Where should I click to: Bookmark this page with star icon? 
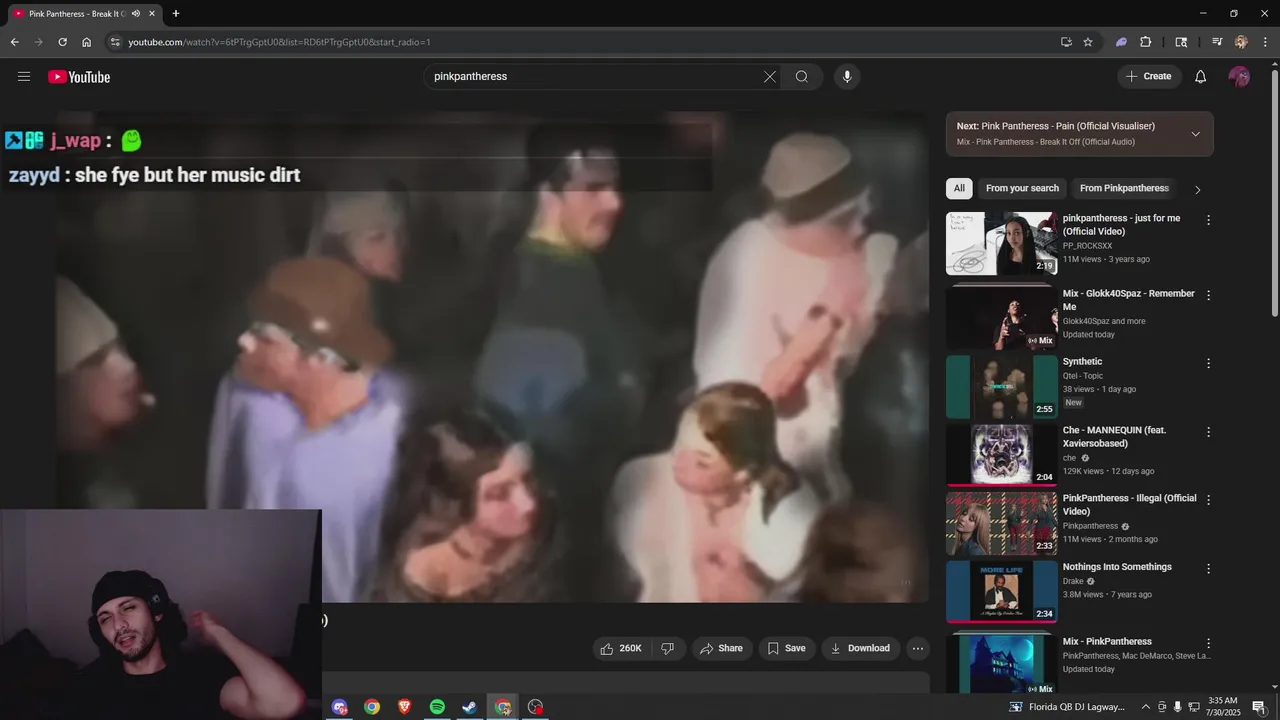pyautogui.click(x=1088, y=42)
